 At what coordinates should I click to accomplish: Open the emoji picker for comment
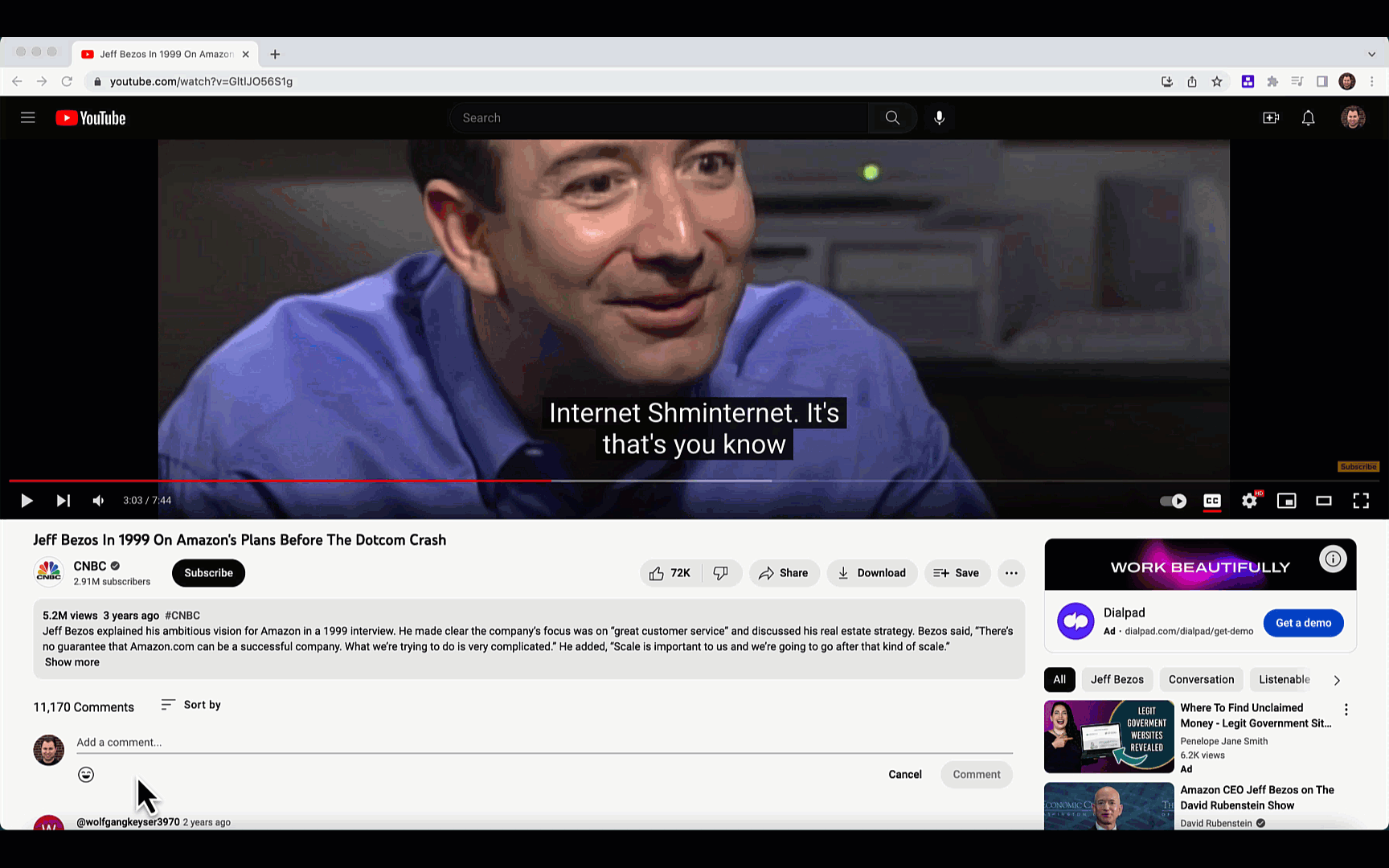point(86,775)
